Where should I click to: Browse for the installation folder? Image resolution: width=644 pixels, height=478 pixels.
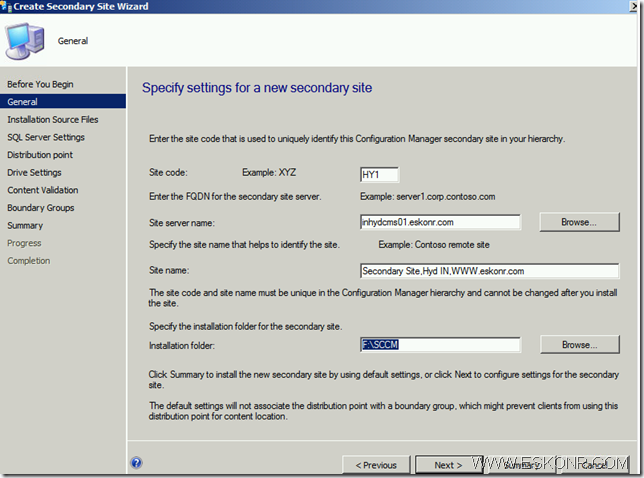pos(580,345)
